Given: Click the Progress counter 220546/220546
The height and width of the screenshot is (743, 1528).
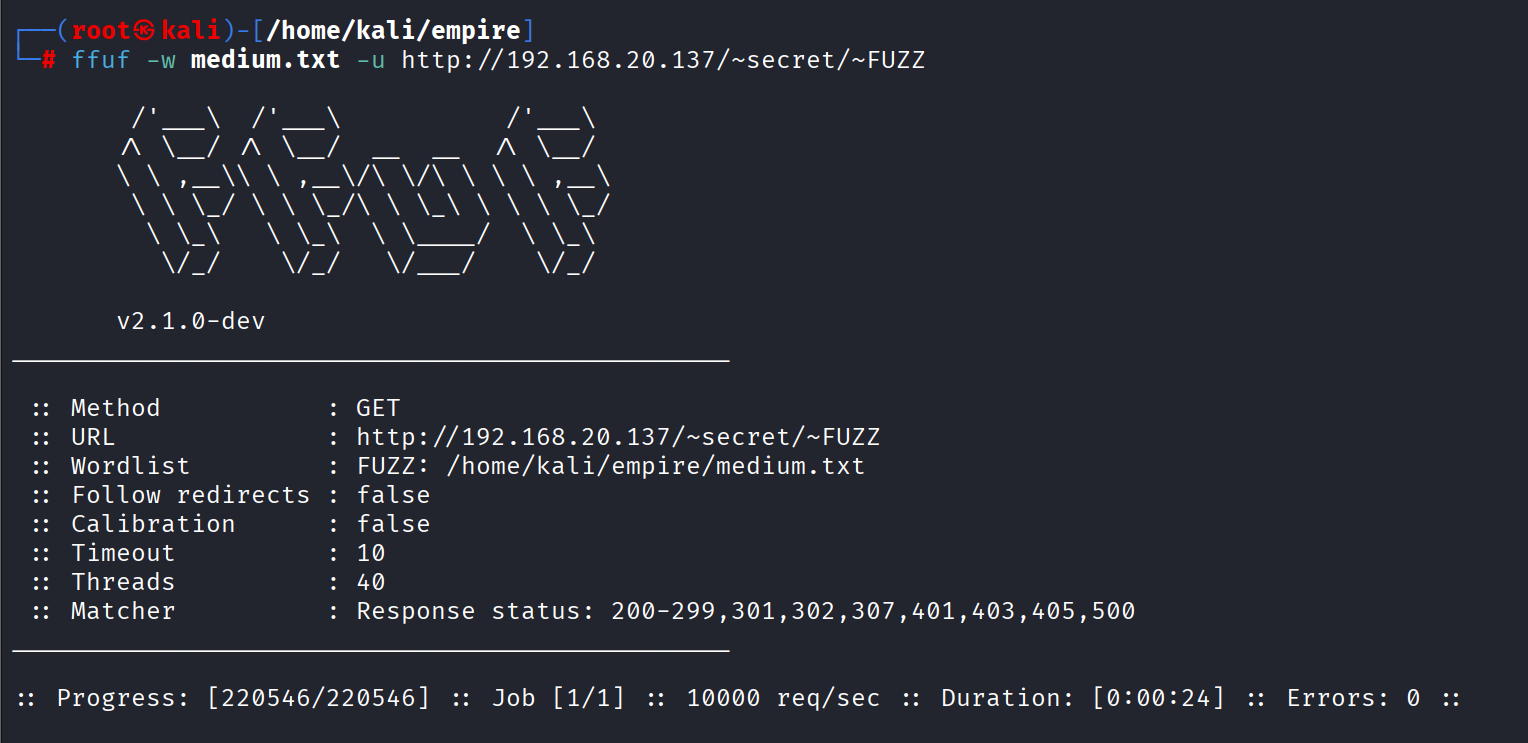Looking at the screenshot, I should pos(318,698).
